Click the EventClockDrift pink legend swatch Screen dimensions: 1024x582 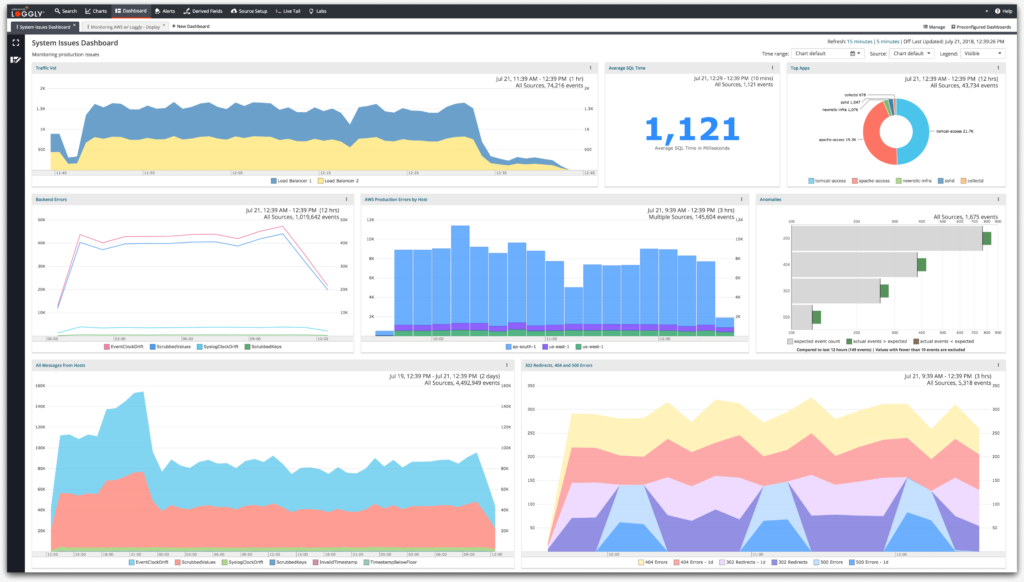pyautogui.click(x=106, y=347)
